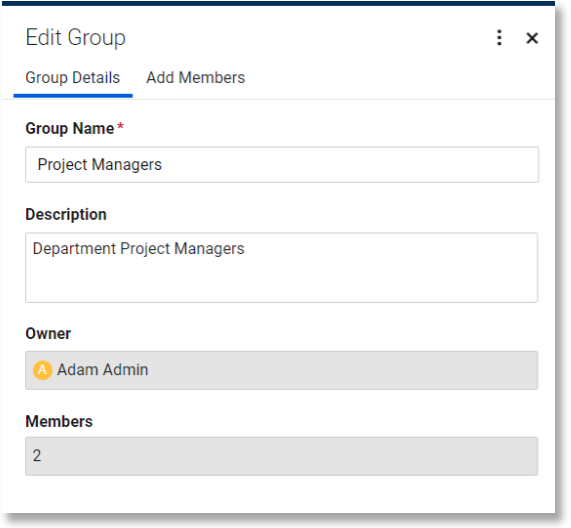This screenshot has width=571, height=528.
Task: Click the Members count field
Action: pyautogui.click(x=281, y=456)
